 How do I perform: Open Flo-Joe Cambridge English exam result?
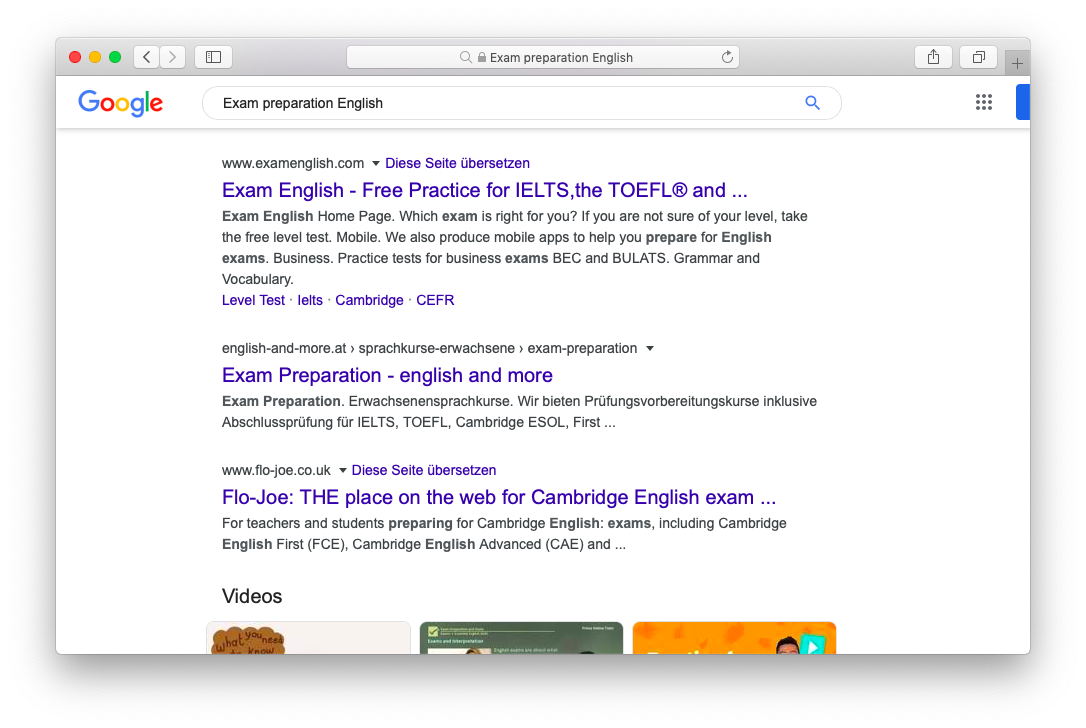(499, 497)
